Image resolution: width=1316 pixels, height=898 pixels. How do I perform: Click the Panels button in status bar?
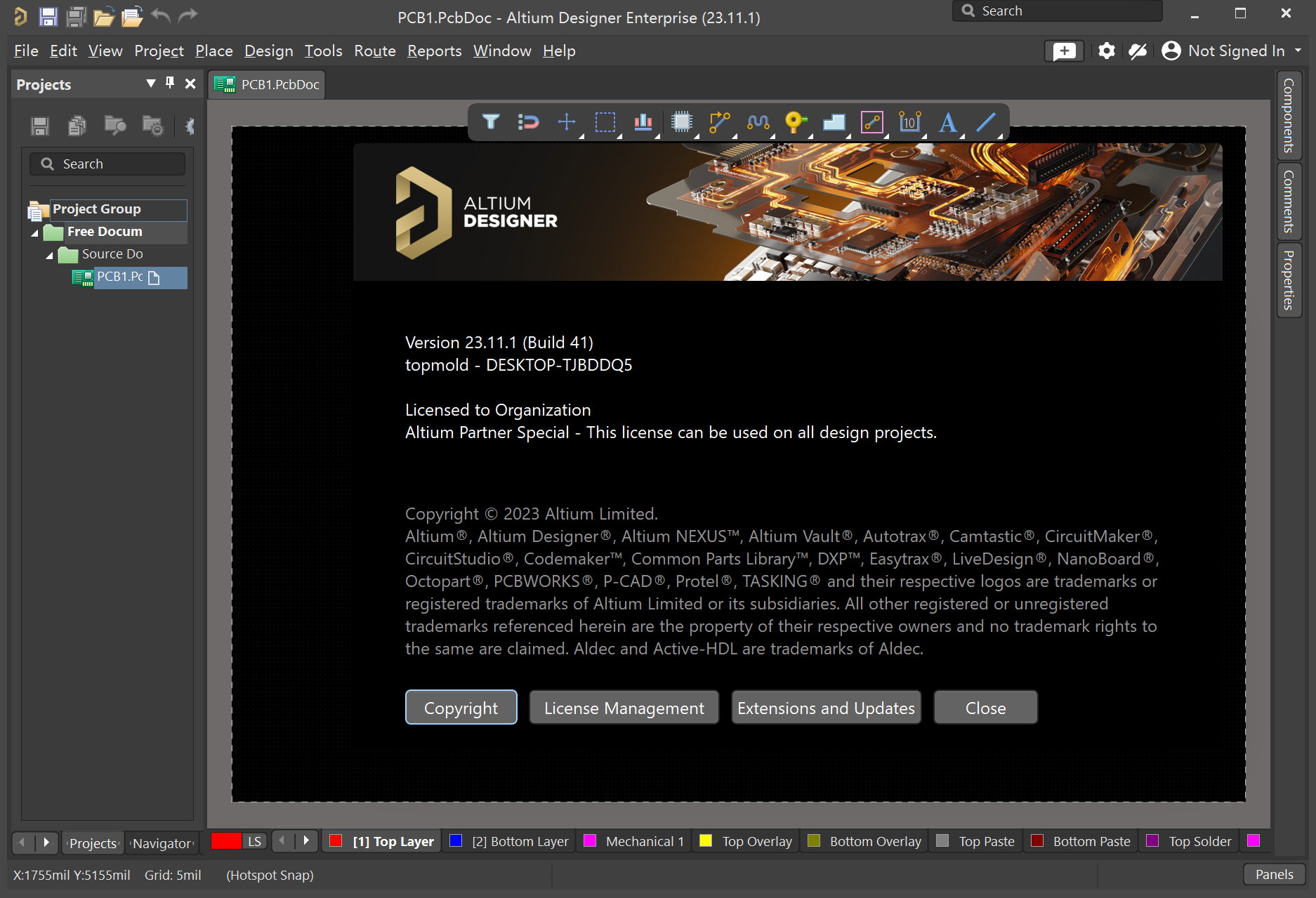click(x=1274, y=874)
